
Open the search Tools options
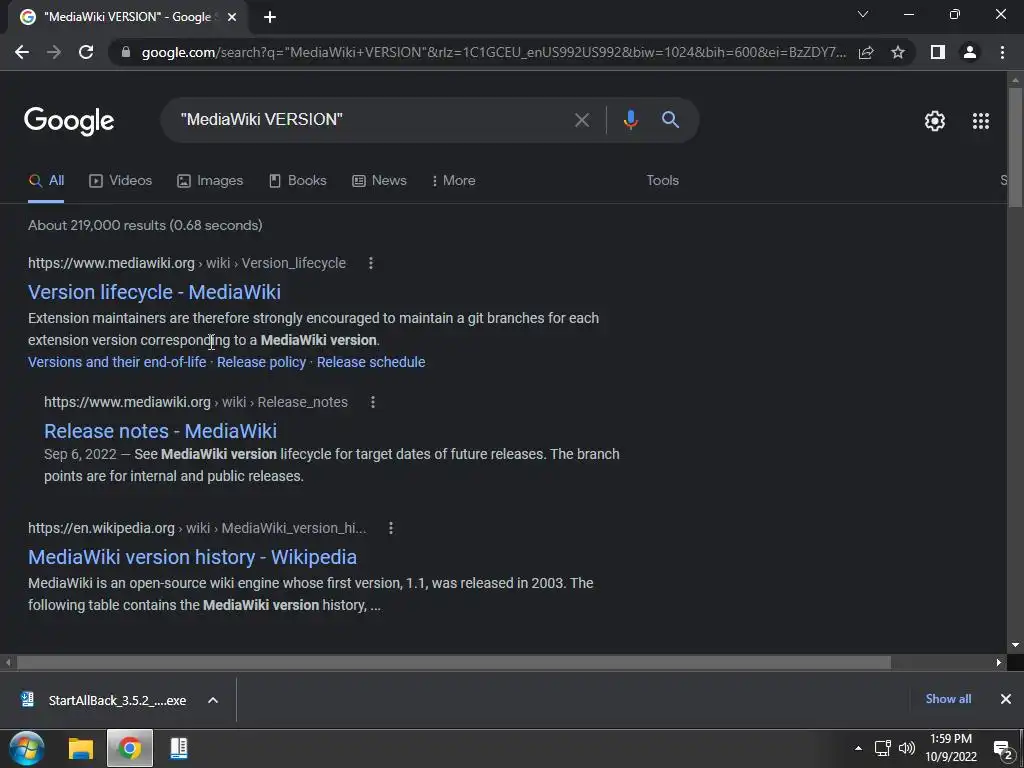tap(662, 181)
